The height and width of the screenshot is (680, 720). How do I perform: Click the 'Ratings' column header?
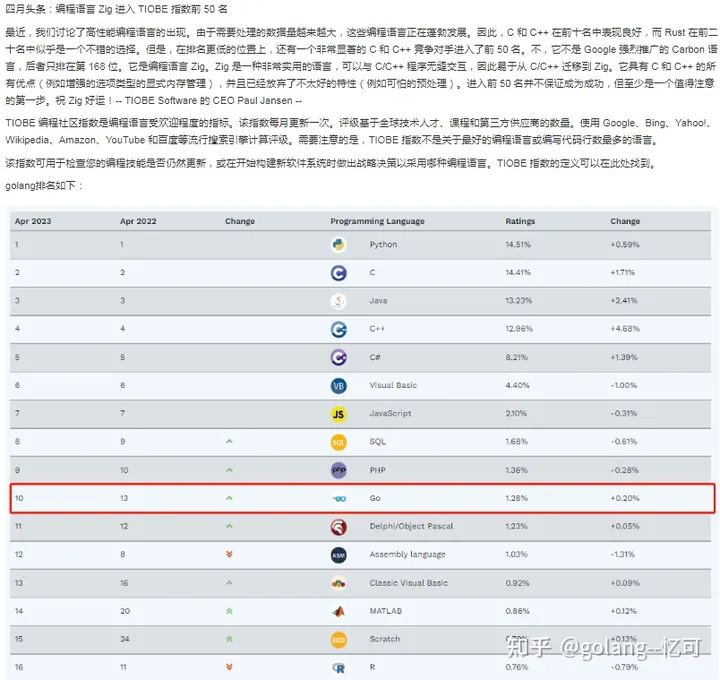point(520,221)
